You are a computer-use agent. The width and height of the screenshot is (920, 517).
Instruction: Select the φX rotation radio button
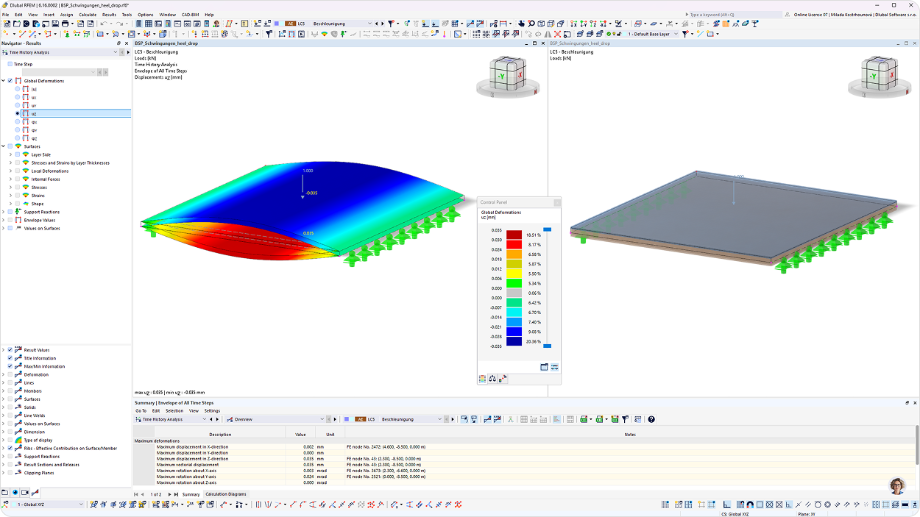(18, 122)
